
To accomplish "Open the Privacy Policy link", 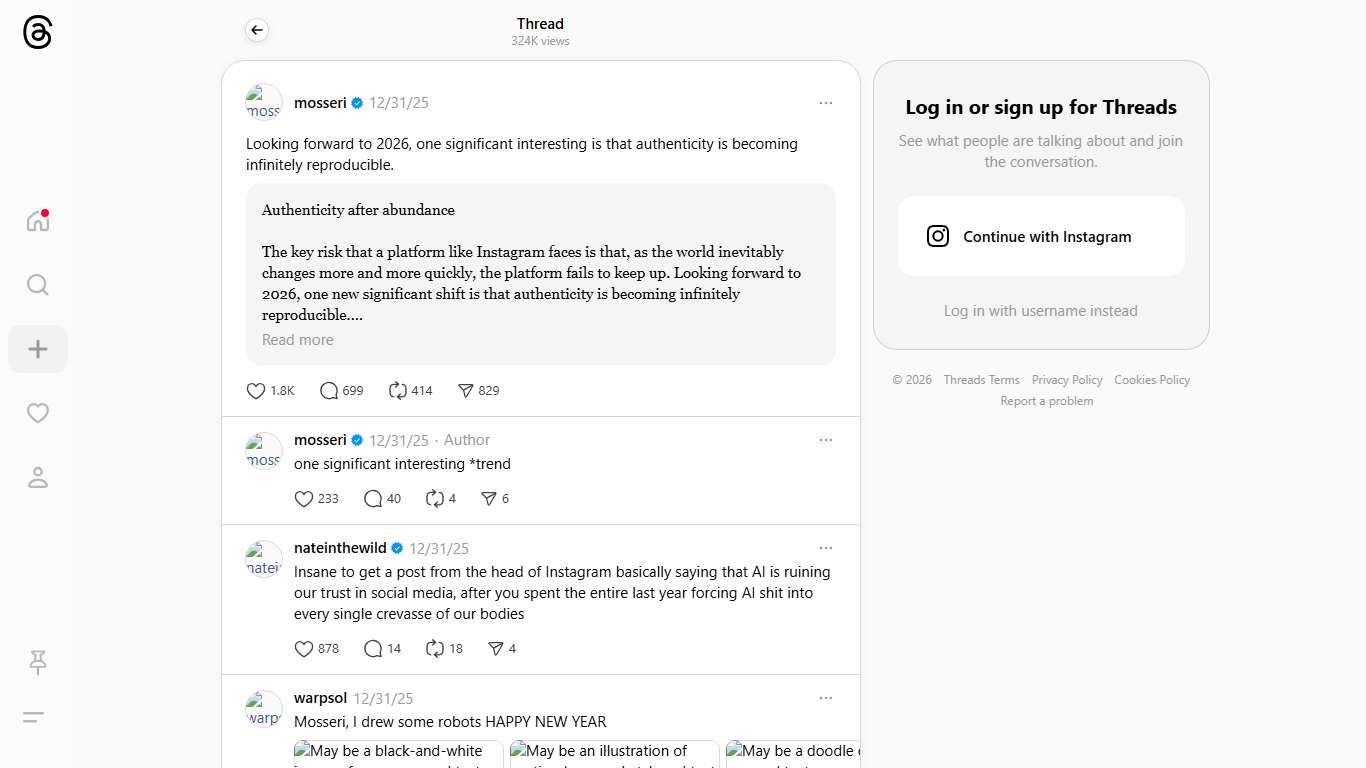I will [x=1067, y=380].
